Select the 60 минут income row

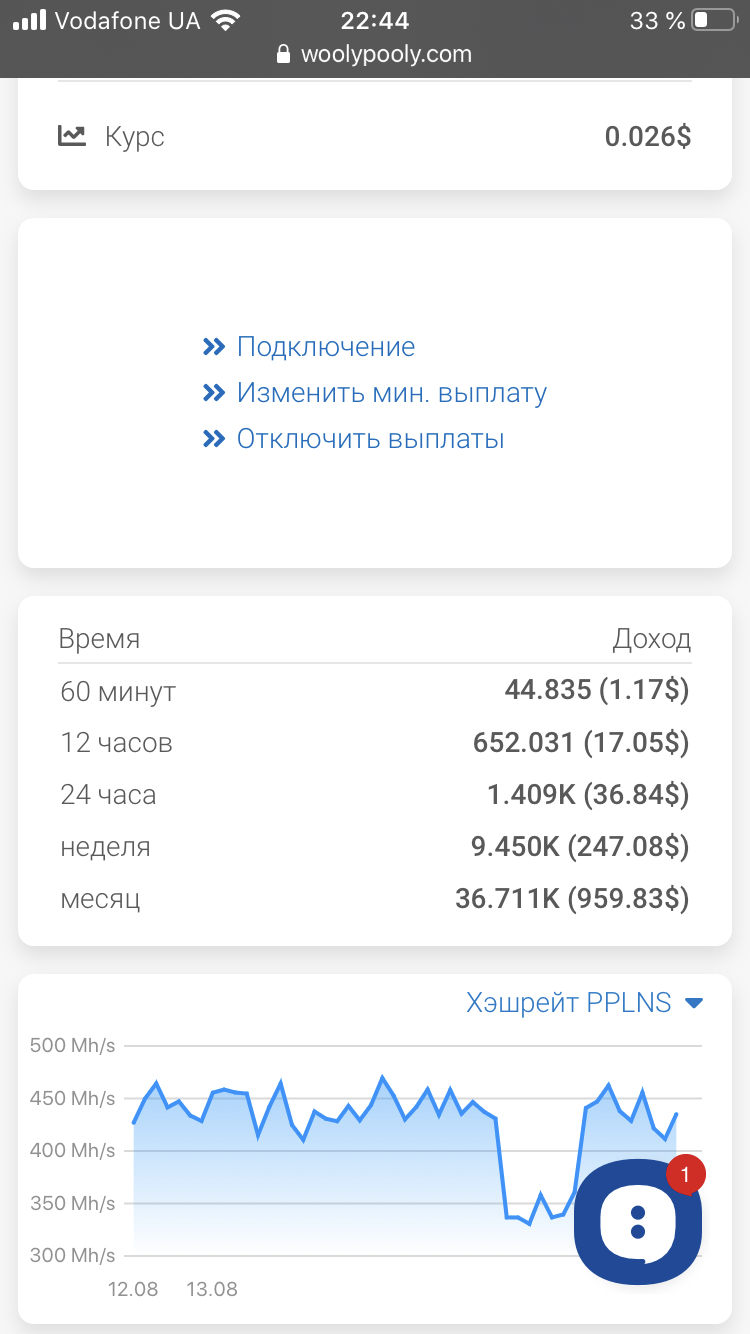point(375,691)
